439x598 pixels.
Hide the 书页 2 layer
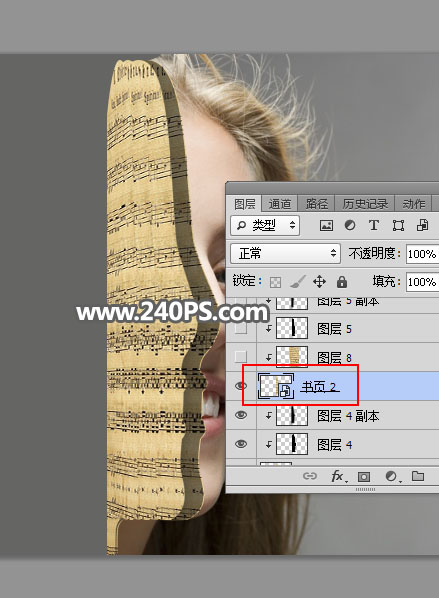tap(241, 386)
